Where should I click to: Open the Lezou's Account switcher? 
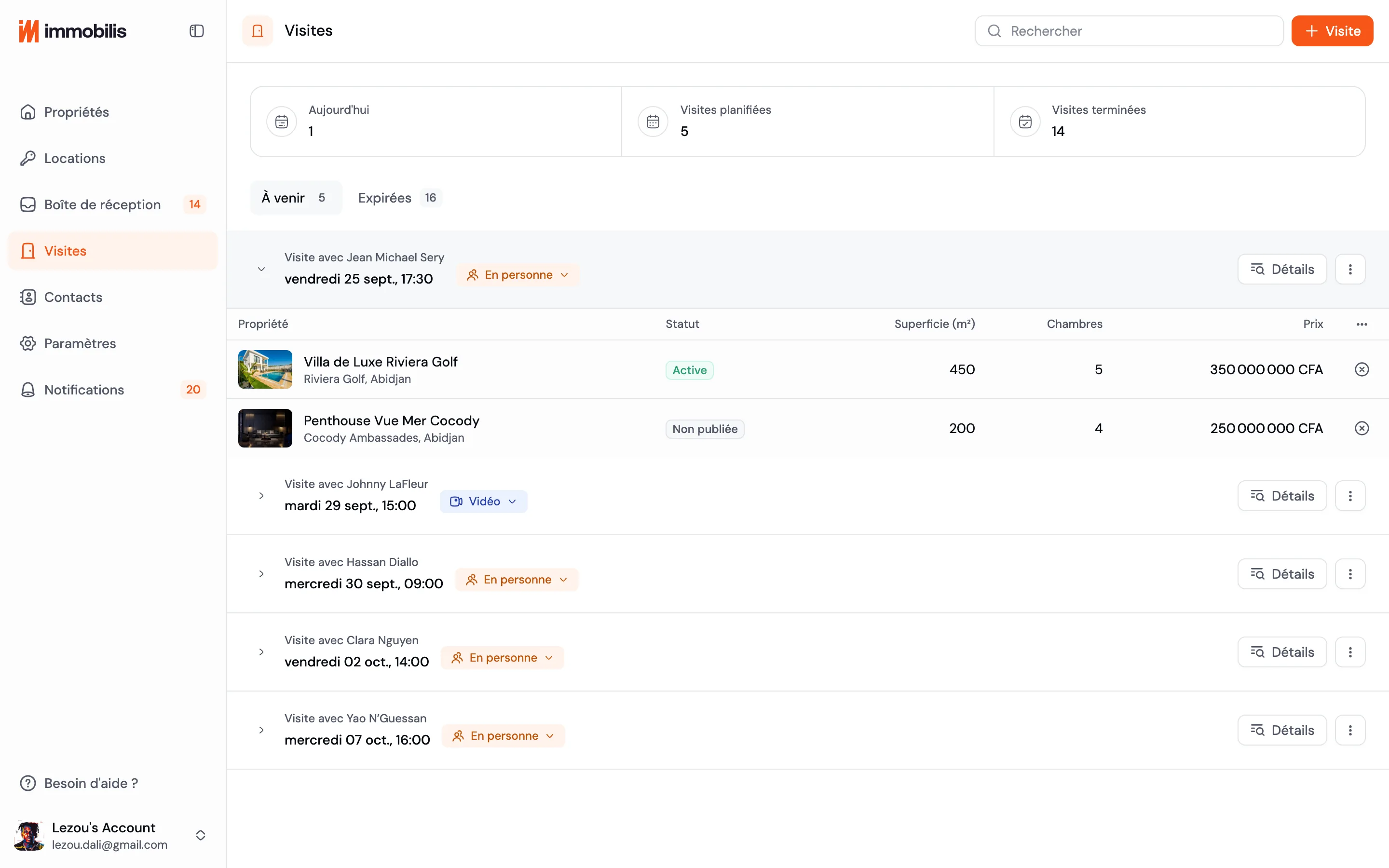click(112, 835)
